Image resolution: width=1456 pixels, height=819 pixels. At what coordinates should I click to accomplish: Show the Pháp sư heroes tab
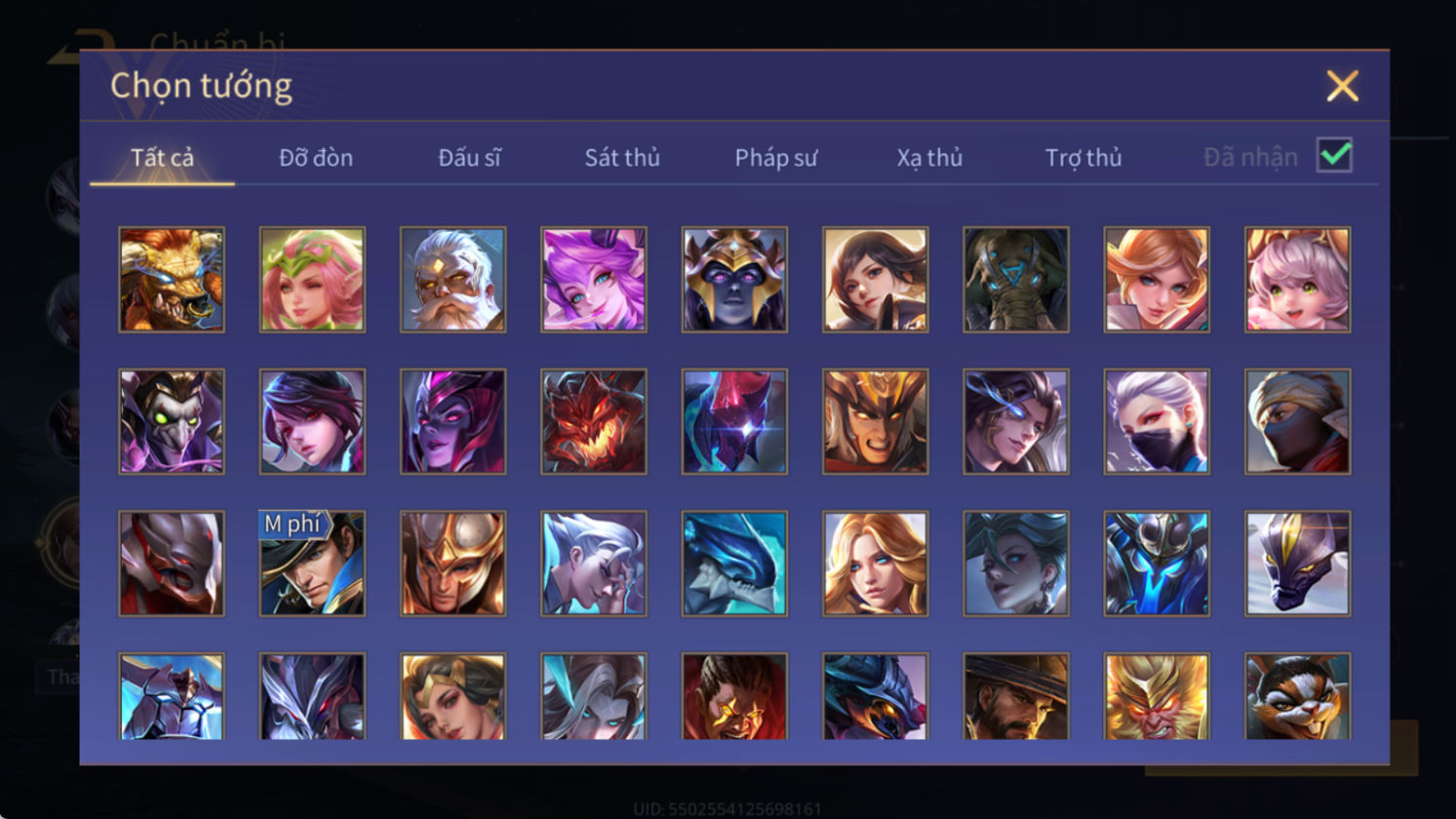pos(776,157)
